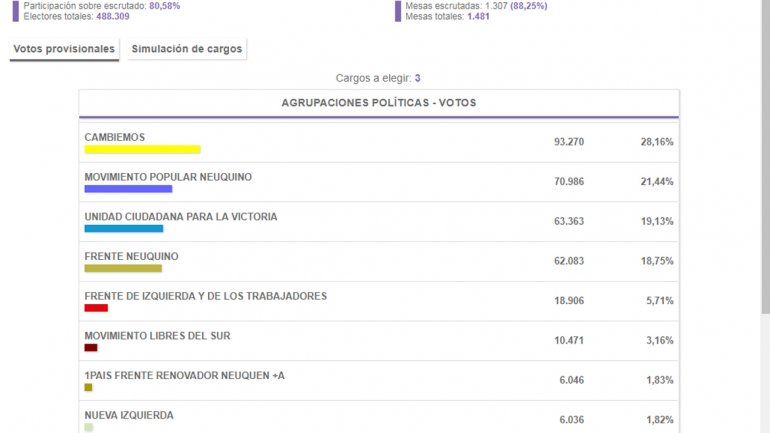Click the Frente Neuquino olive bar

click(123, 268)
